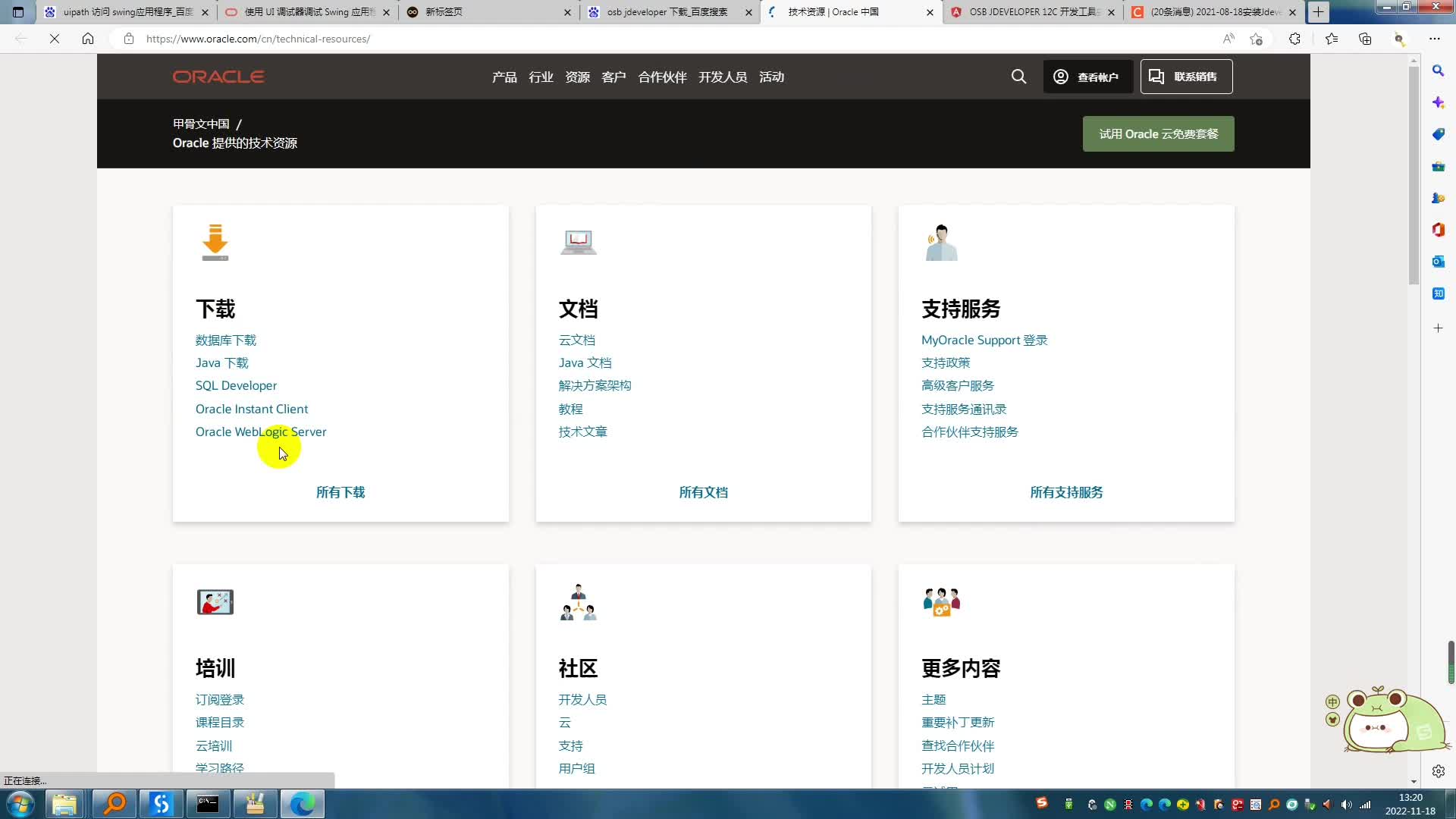Click 试用 Oracle 云免费套餐 button
The image size is (1456, 819).
click(1158, 133)
